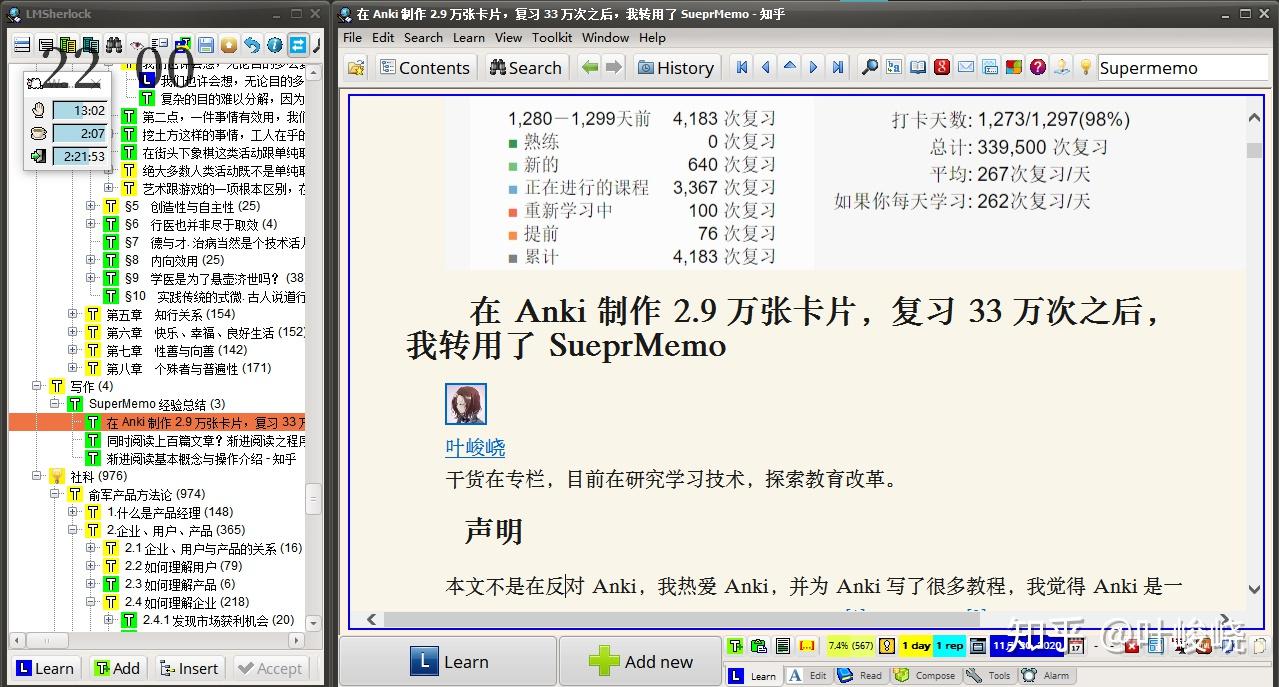Click the open book dictionary icon

918,67
